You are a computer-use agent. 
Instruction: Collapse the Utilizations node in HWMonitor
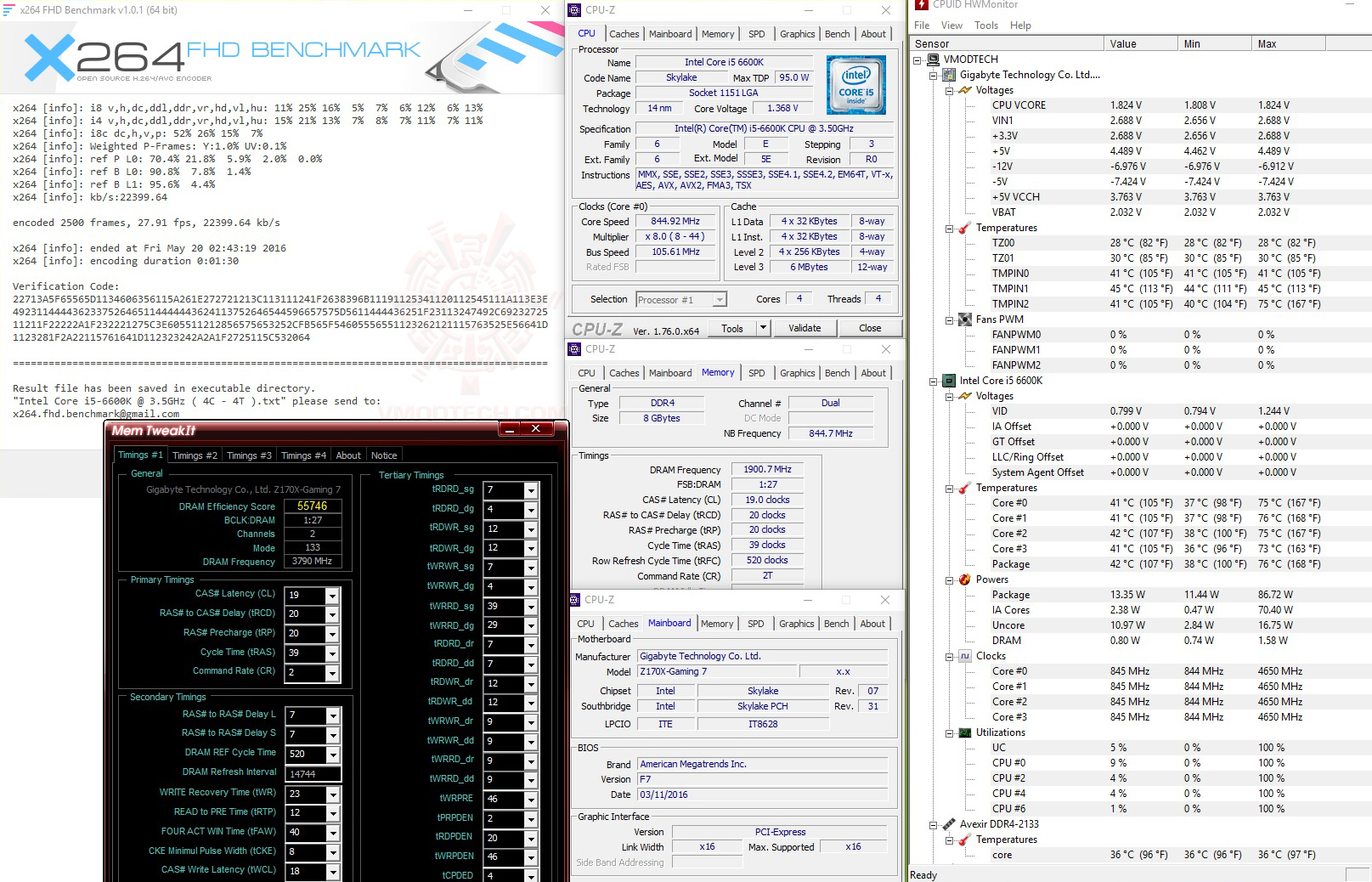tap(950, 733)
